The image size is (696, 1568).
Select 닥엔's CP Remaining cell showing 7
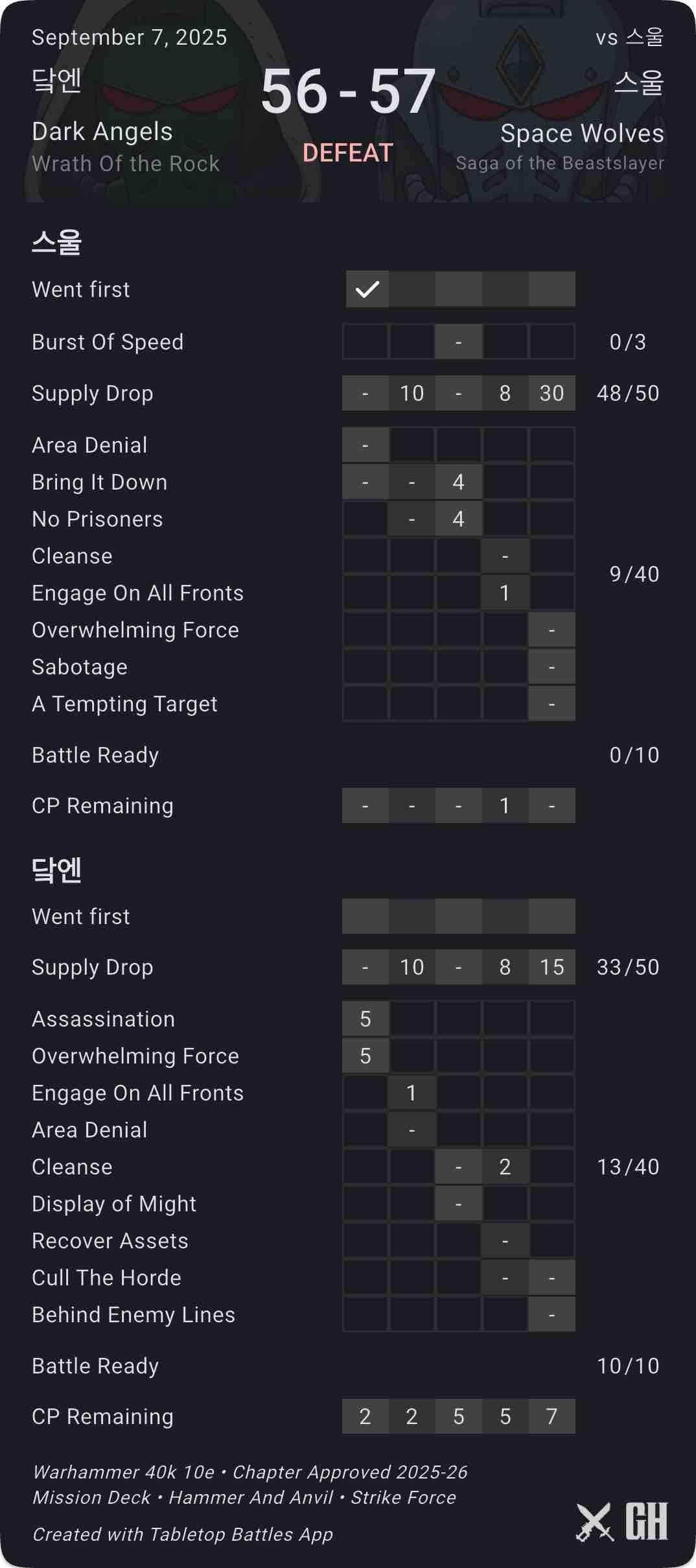(x=551, y=1416)
